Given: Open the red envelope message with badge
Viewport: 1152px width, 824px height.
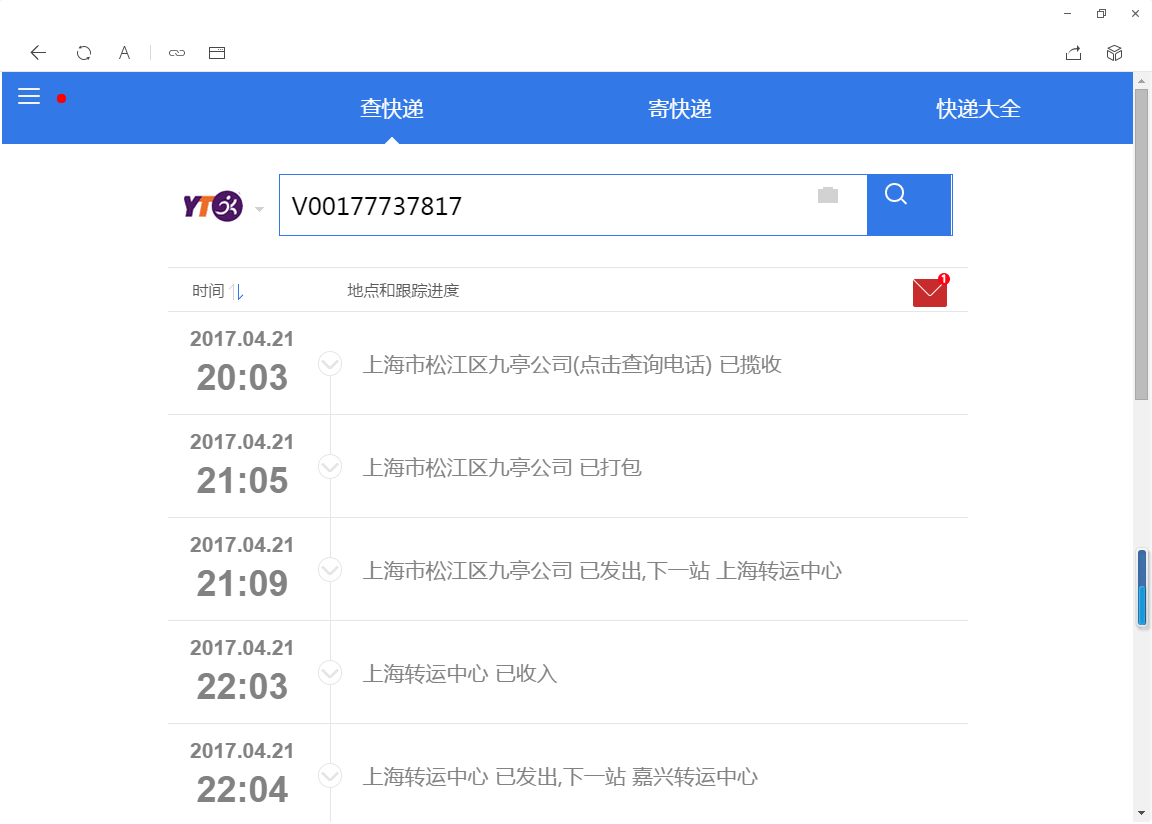Looking at the screenshot, I should click(x=929, y=291).
